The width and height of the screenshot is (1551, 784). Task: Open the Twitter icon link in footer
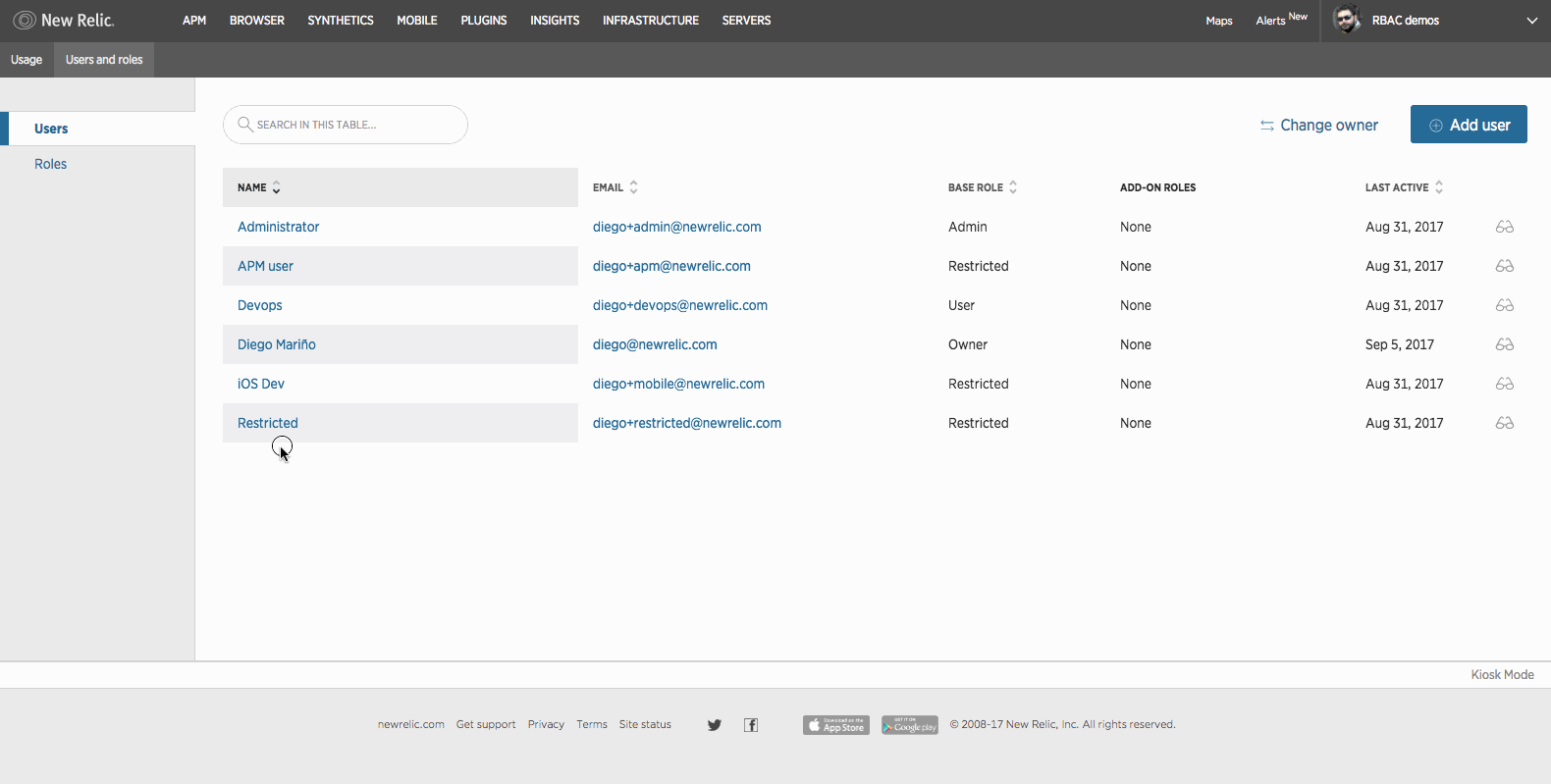pyautogui.click(x=715, y=725)
